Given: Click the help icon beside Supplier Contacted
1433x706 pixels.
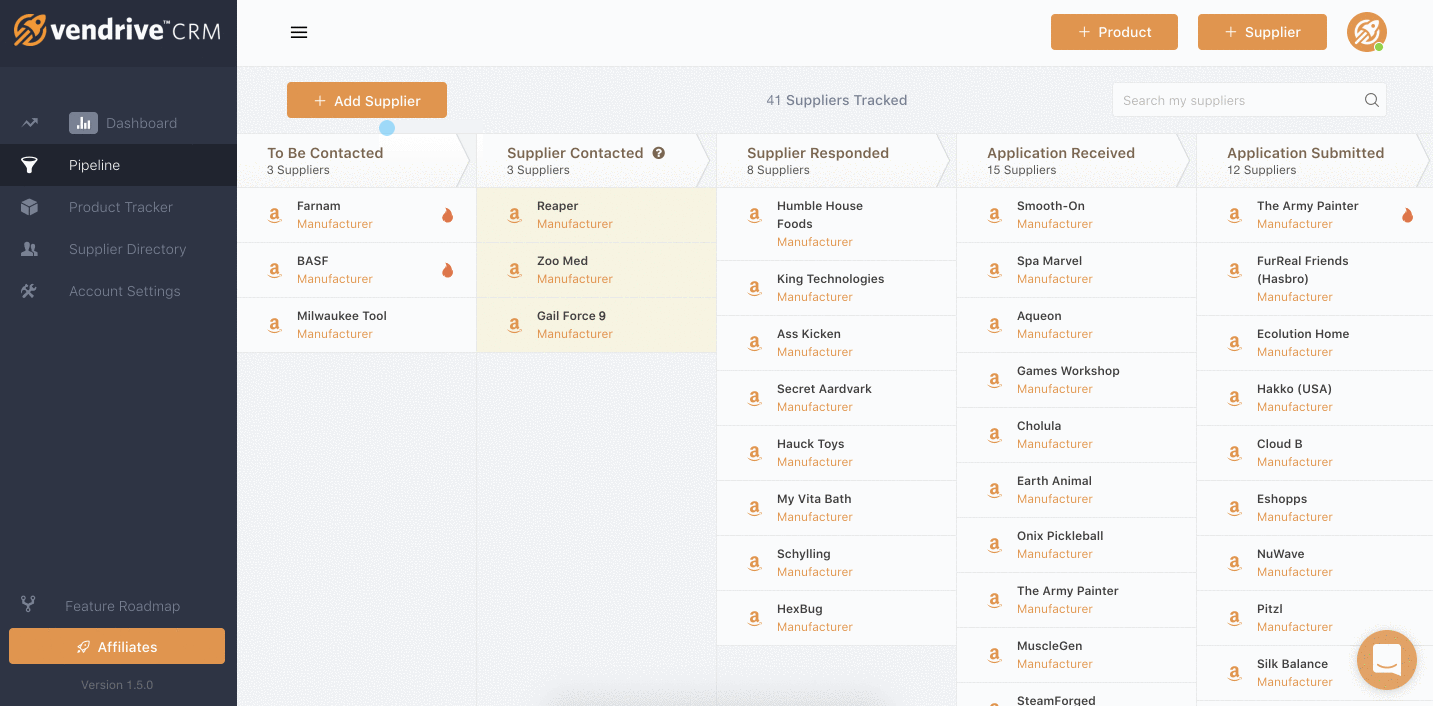Looking at the screenshot, I should (659, 153).
